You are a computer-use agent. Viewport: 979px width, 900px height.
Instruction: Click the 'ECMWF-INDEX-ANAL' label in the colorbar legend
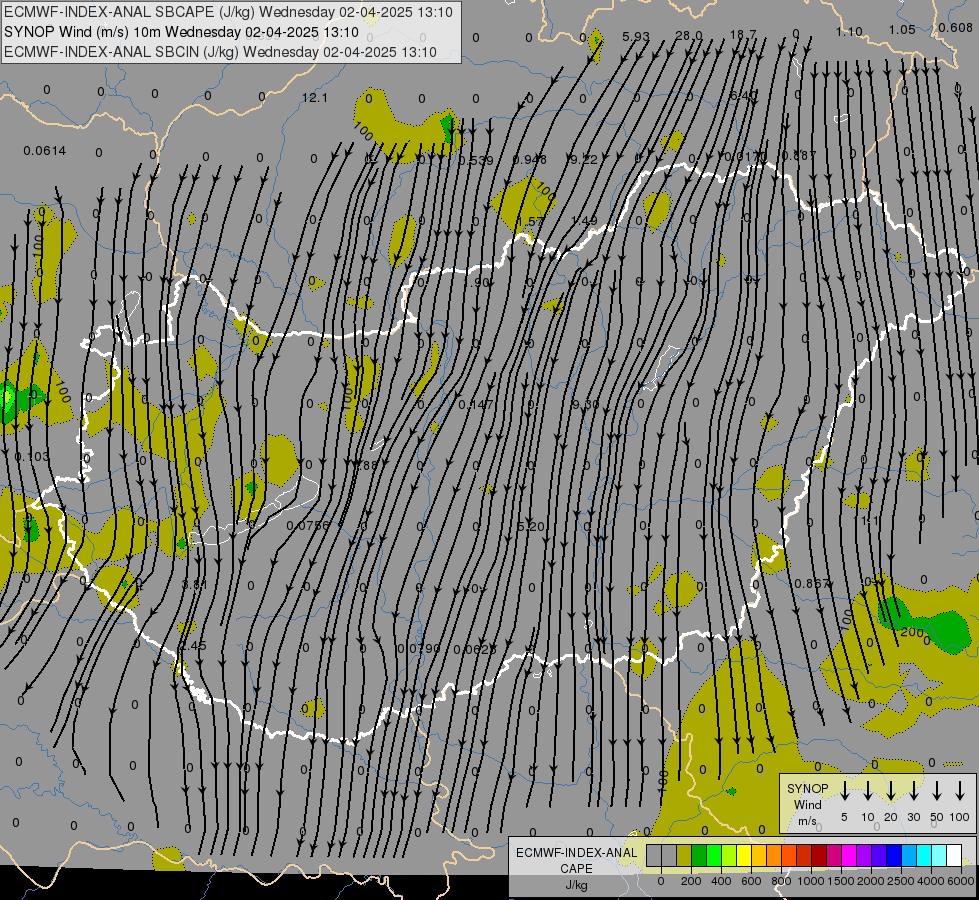(x=576, y=853)
